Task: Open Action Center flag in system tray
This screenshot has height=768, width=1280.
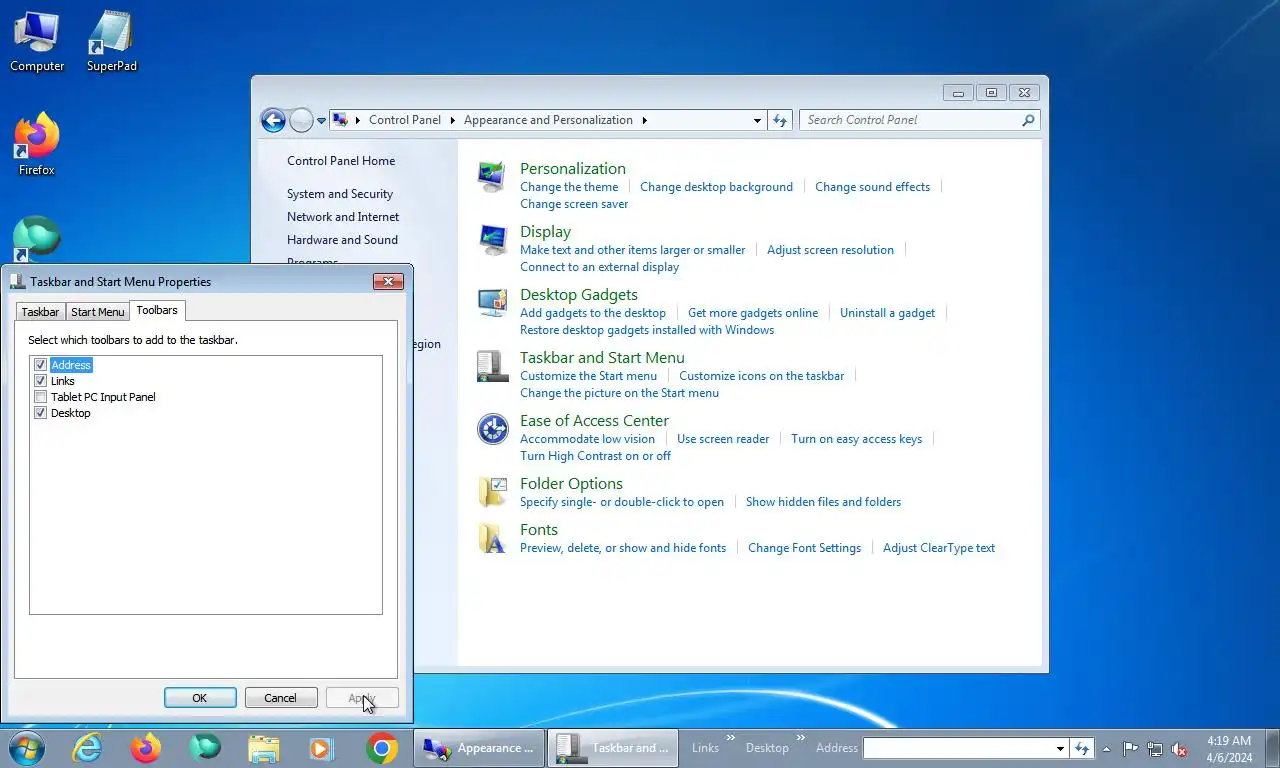Action: point(1130,748)
